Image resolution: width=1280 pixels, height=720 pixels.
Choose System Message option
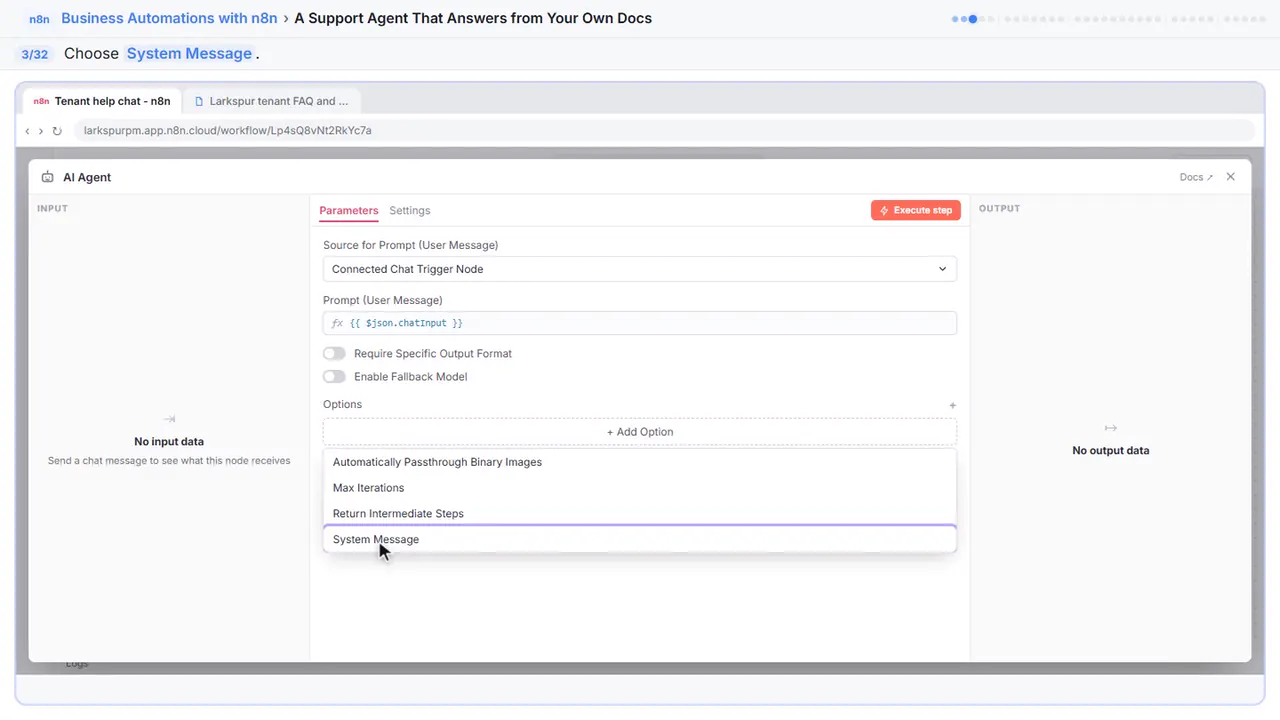[639, 539]
